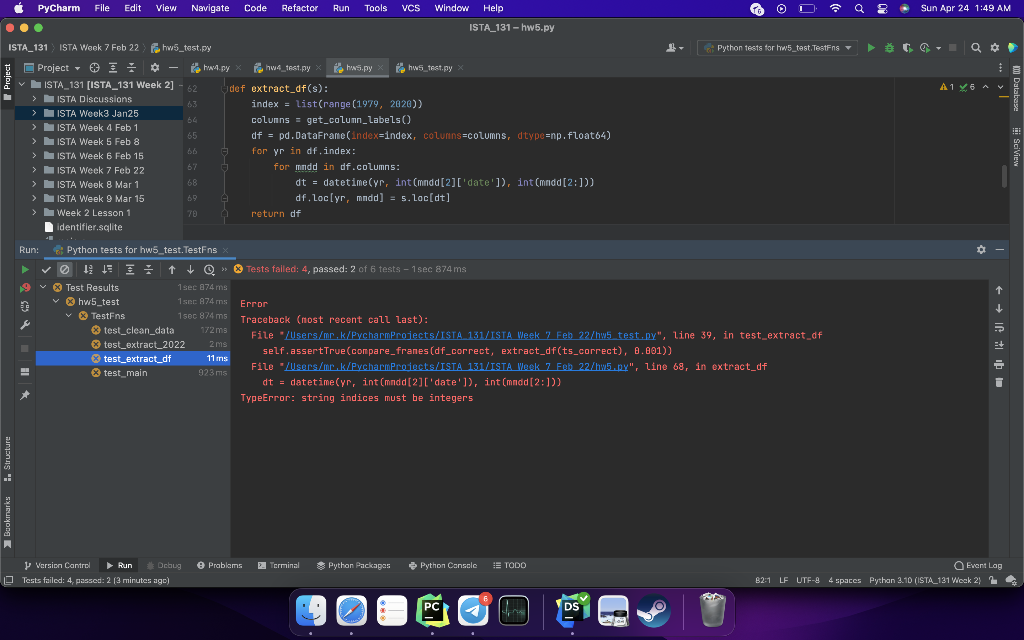Expand the ISTA Discussions folder
This screenshot has height=640, width=1024.
point(34,99)
